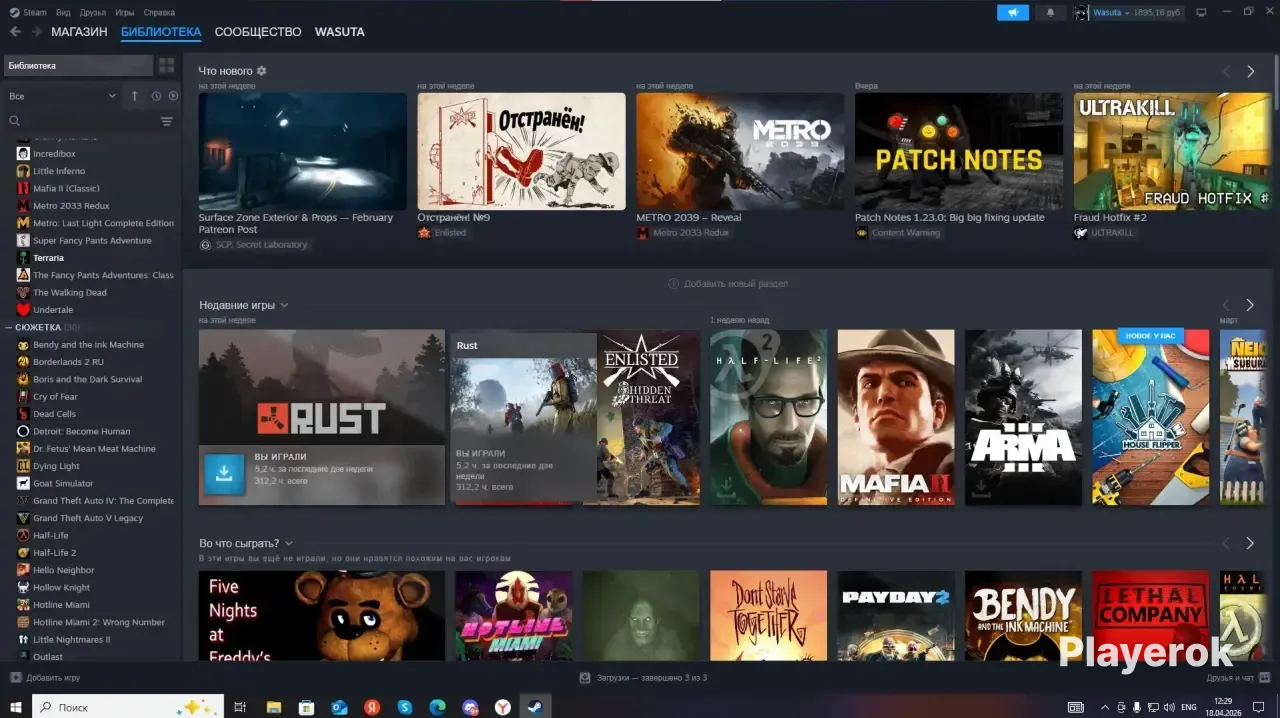This screenshot has width=1280, height=718.
Task: Switch to Big Picture mode monitor icon
Action: click(1201, 12)
